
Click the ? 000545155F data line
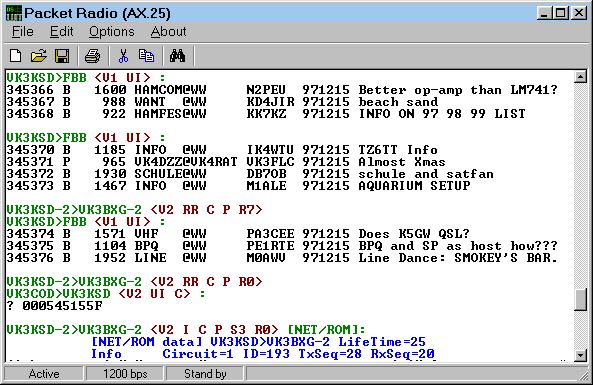click(54, 306)
